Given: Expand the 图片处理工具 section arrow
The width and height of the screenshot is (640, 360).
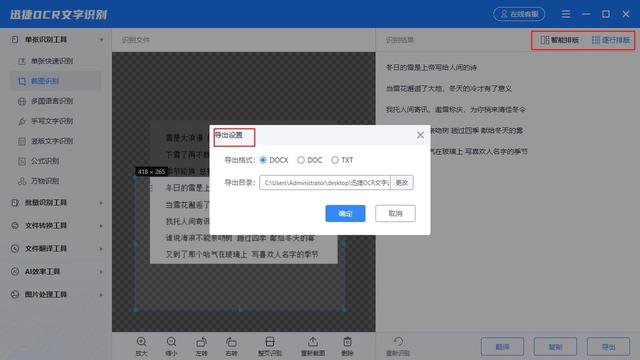Looking at the screenshot, I should pyautogui.click(x=101, y=294).
